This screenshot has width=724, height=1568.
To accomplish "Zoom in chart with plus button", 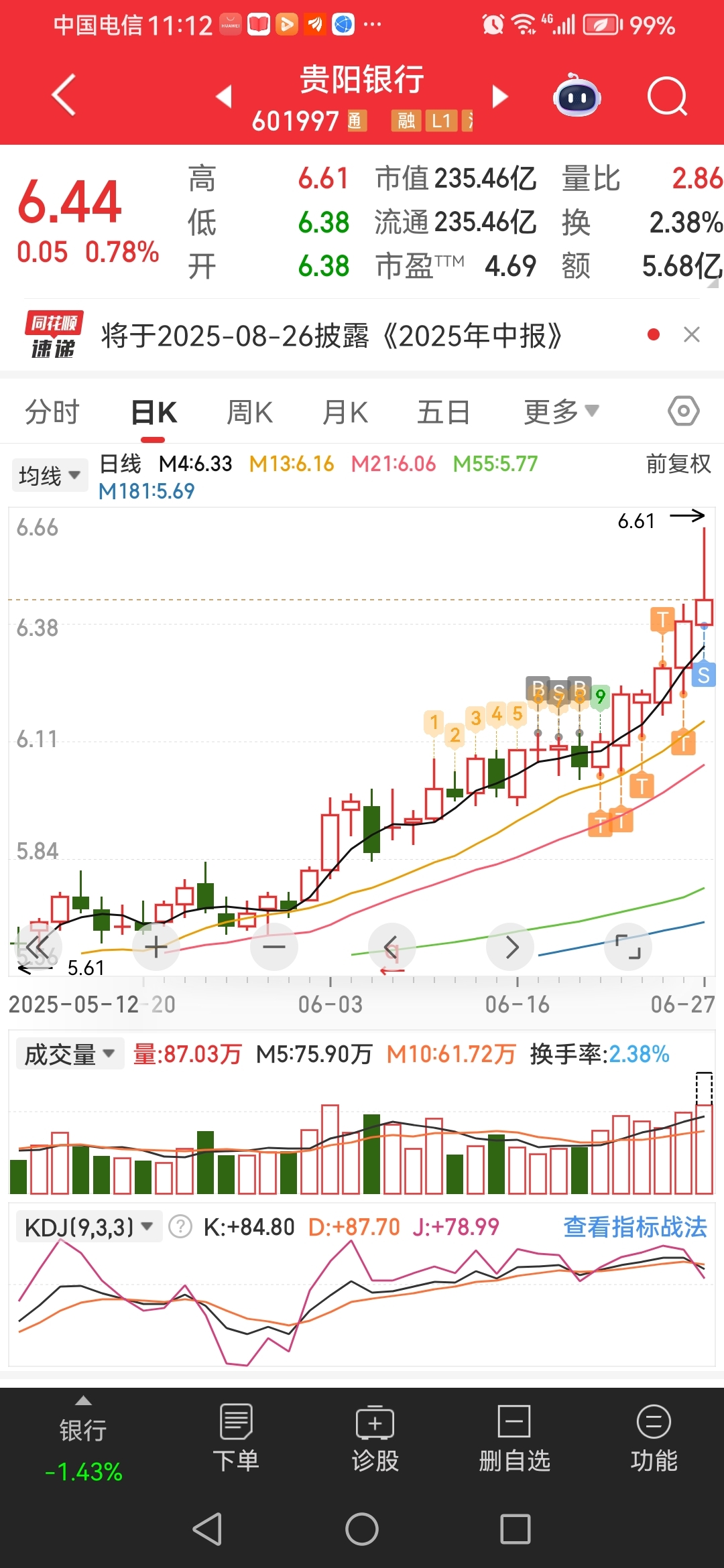I will pos(156,947).
